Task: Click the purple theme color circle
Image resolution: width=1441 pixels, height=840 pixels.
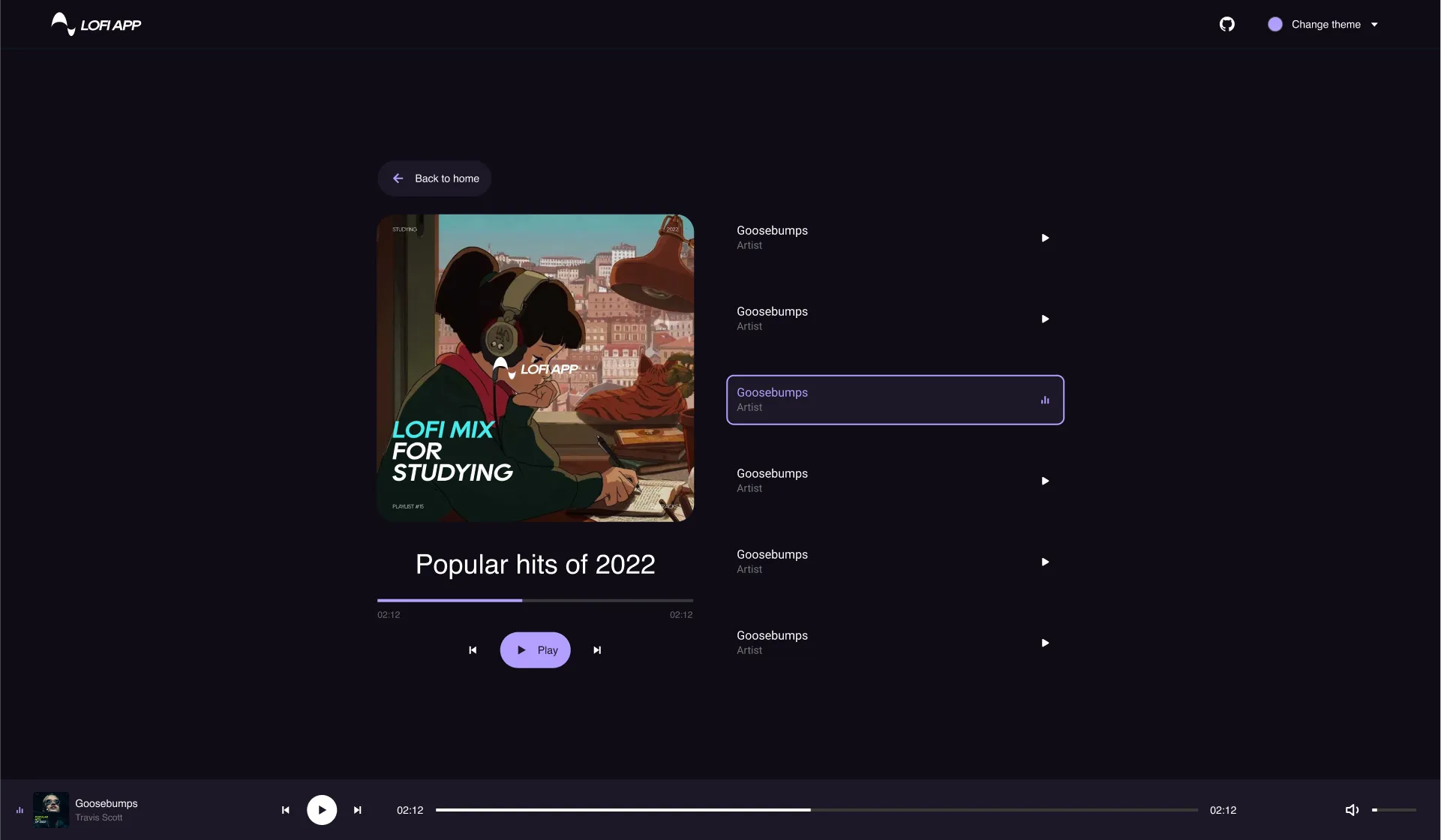Action: click(1274, 24)
